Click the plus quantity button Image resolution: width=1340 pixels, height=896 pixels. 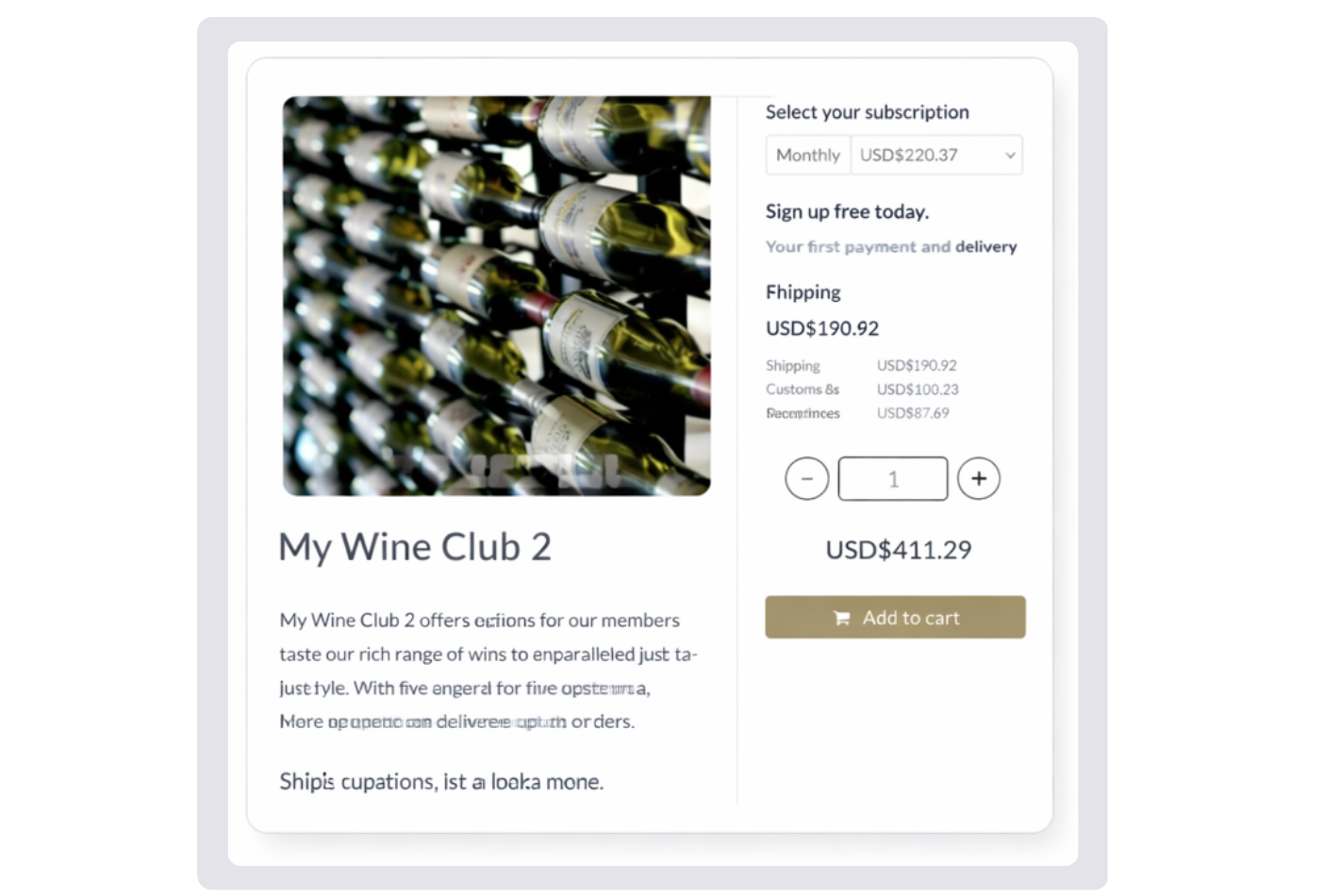point(978,479)
